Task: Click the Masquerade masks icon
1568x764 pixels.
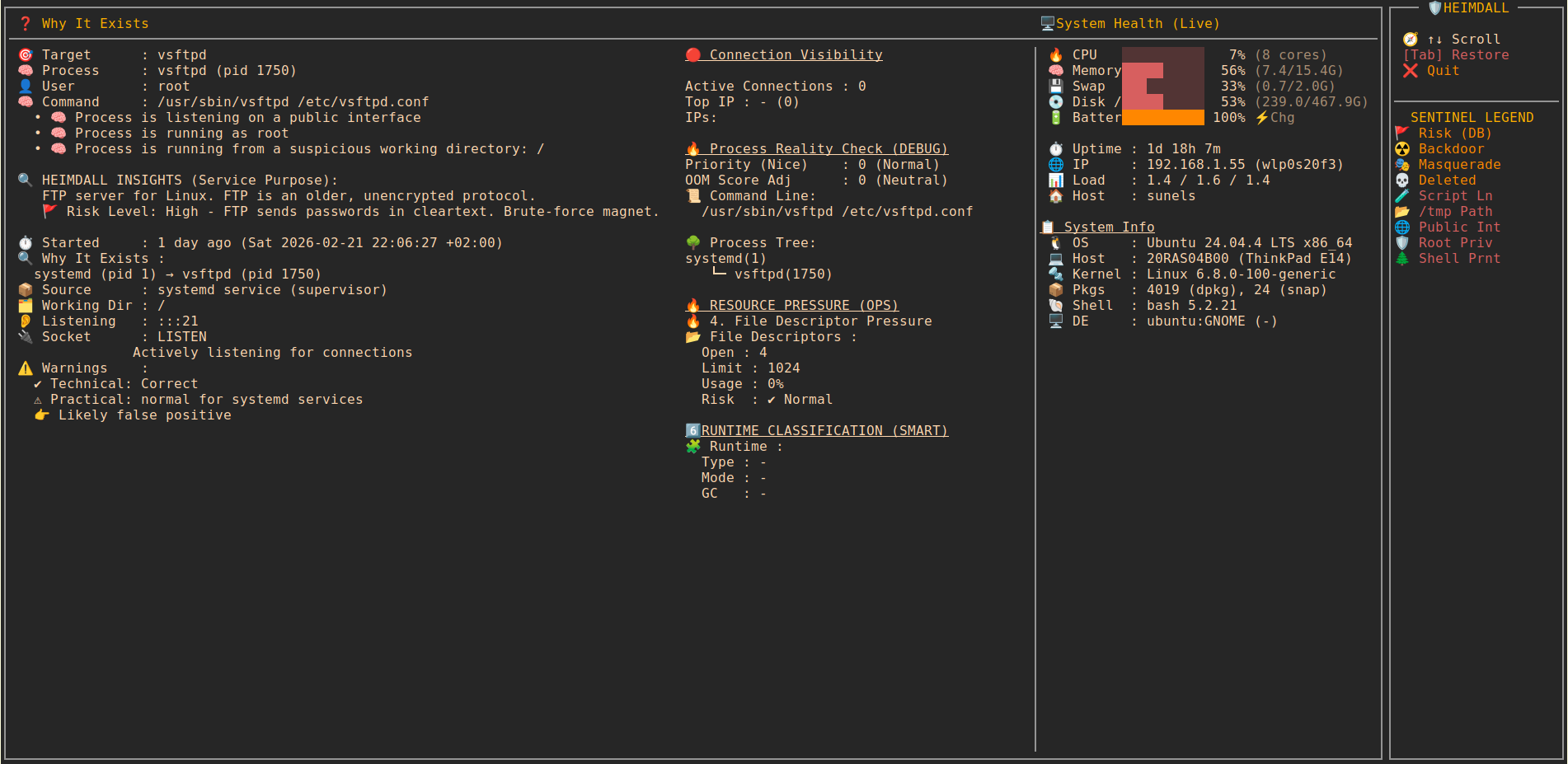Action: coord(1402,165)
